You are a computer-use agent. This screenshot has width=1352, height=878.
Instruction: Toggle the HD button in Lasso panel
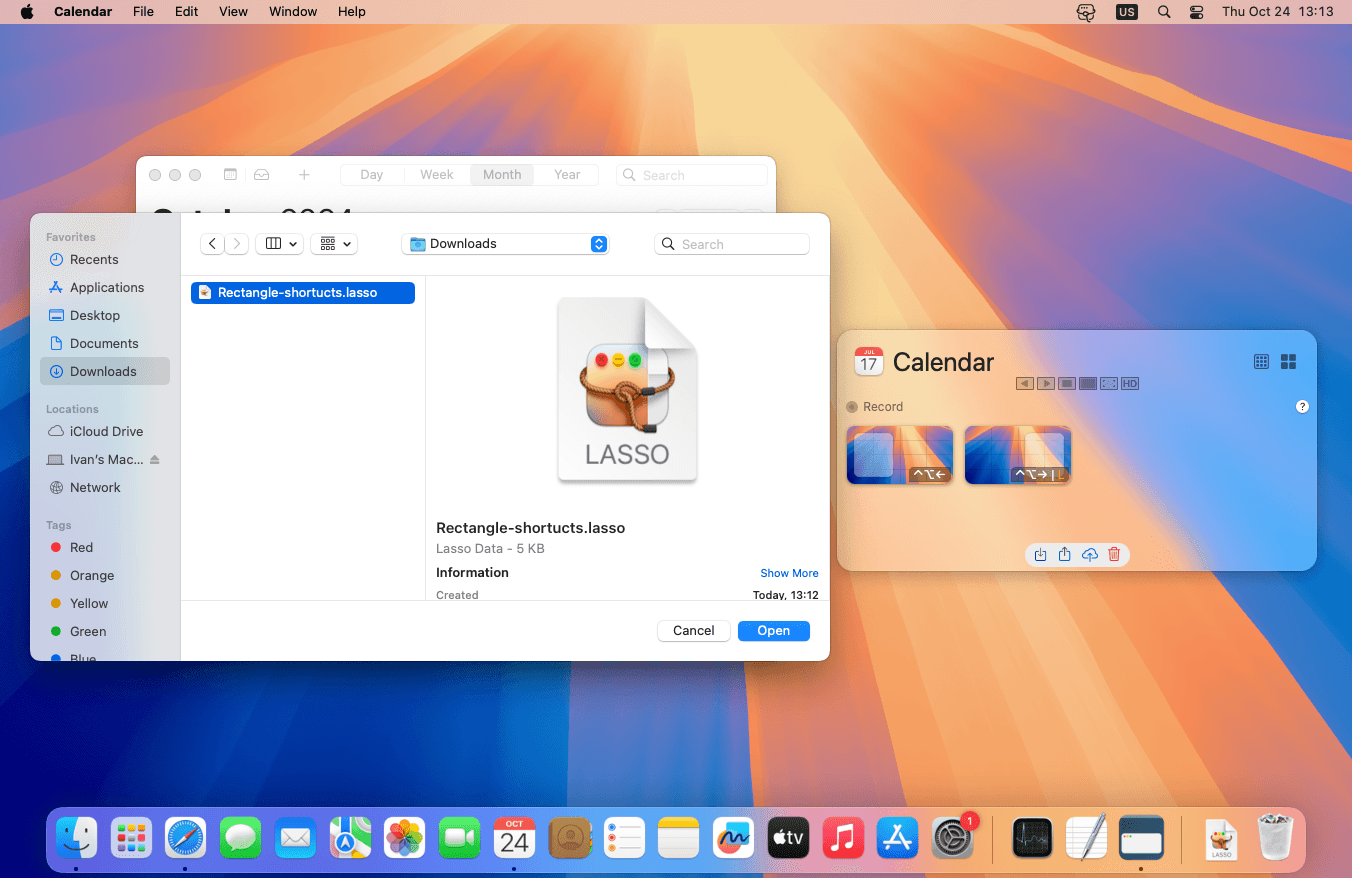pos(1130,384)
